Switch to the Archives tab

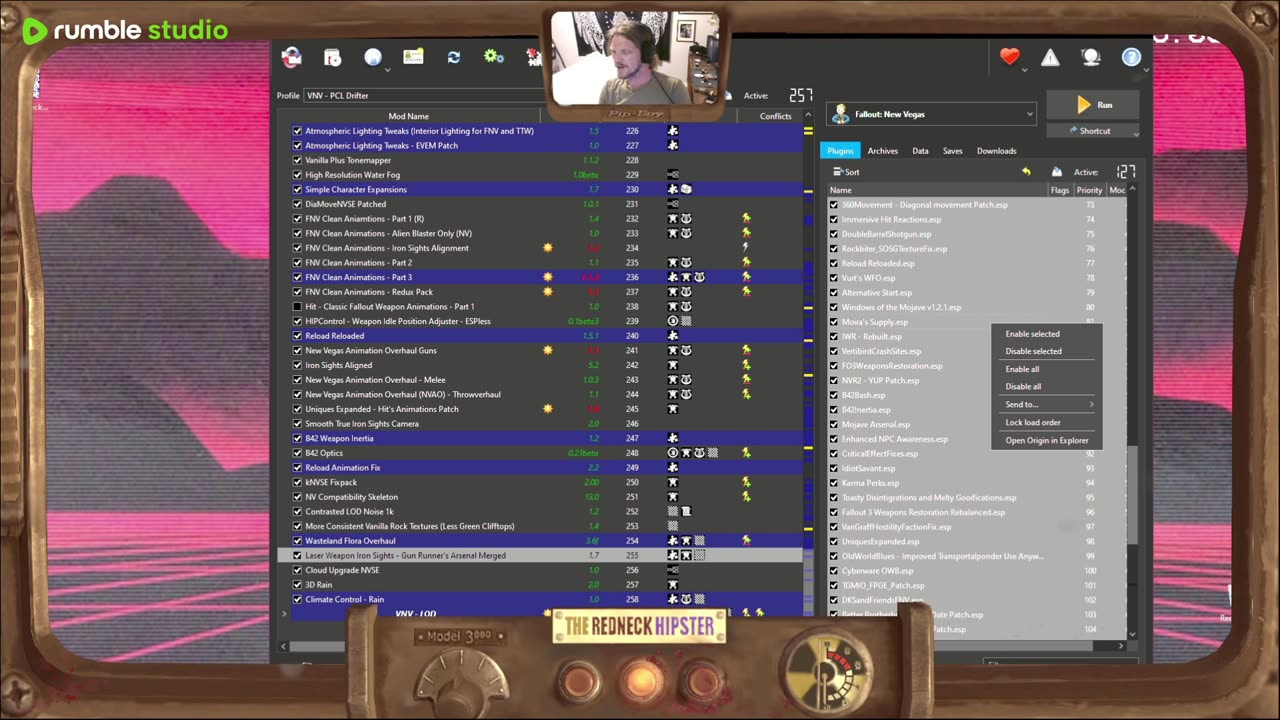click(882, 151)
